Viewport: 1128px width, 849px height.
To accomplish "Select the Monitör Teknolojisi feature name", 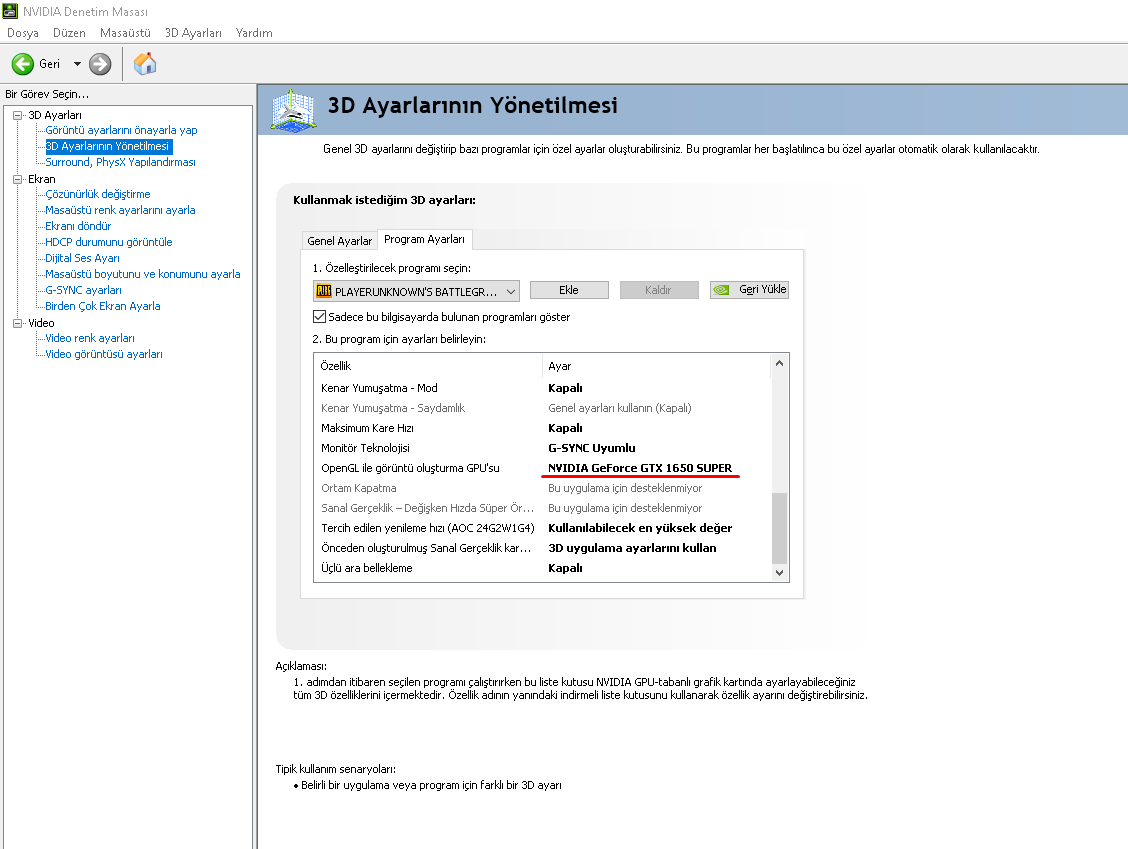I will (365, 448).
